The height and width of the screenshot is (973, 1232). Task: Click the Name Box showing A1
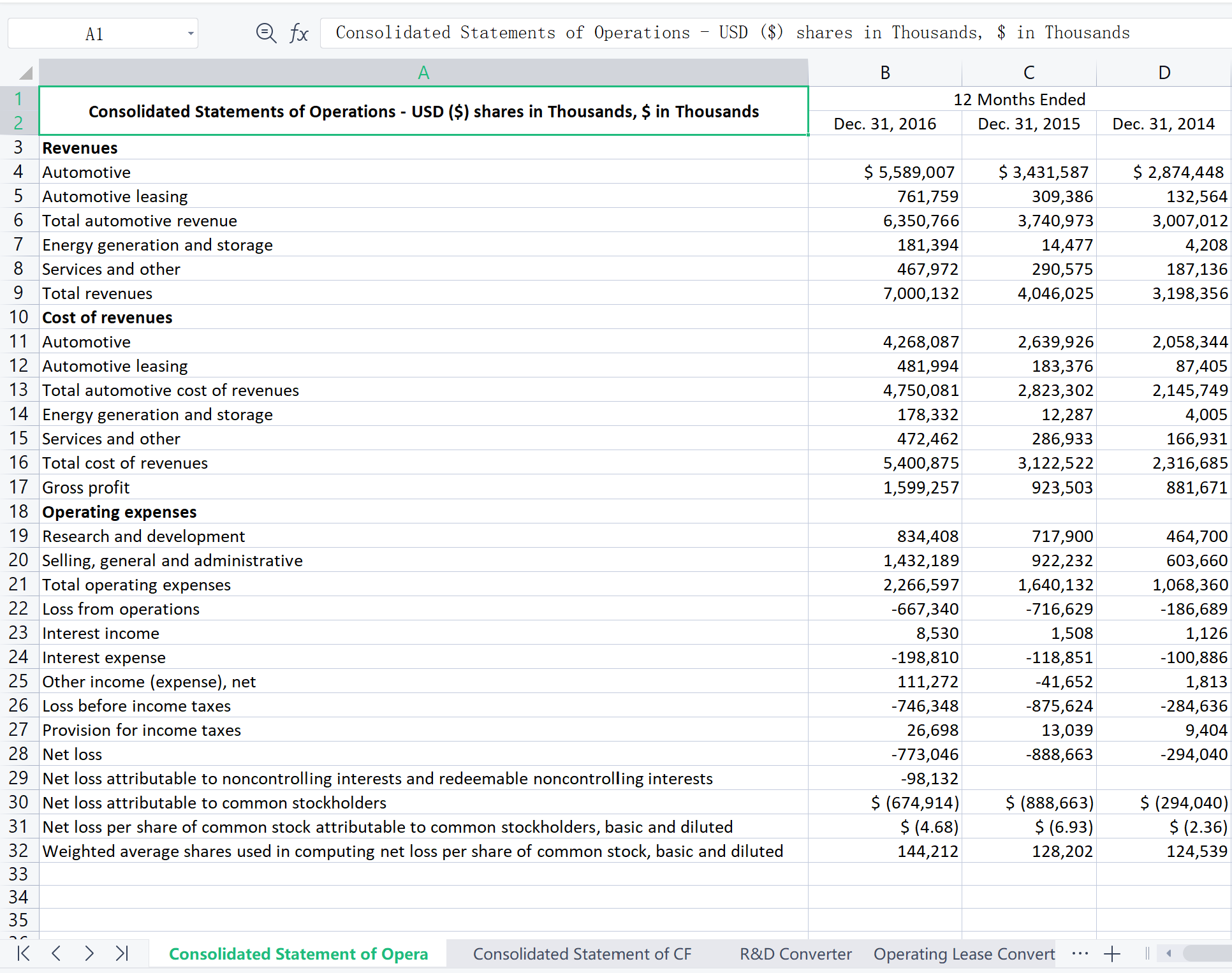click(x=94, y=34)
